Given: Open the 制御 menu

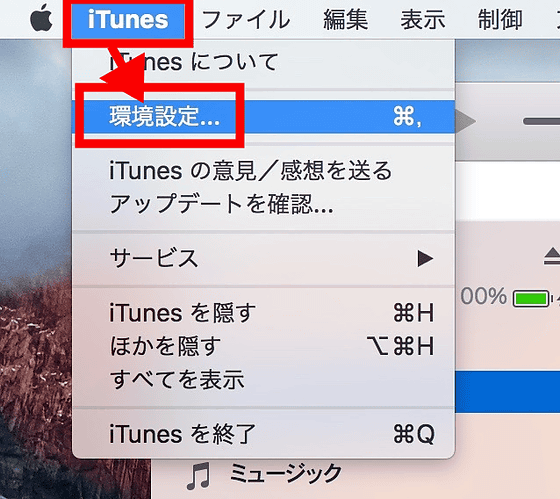Looking at the screenshot, I should tap(500, 20).
